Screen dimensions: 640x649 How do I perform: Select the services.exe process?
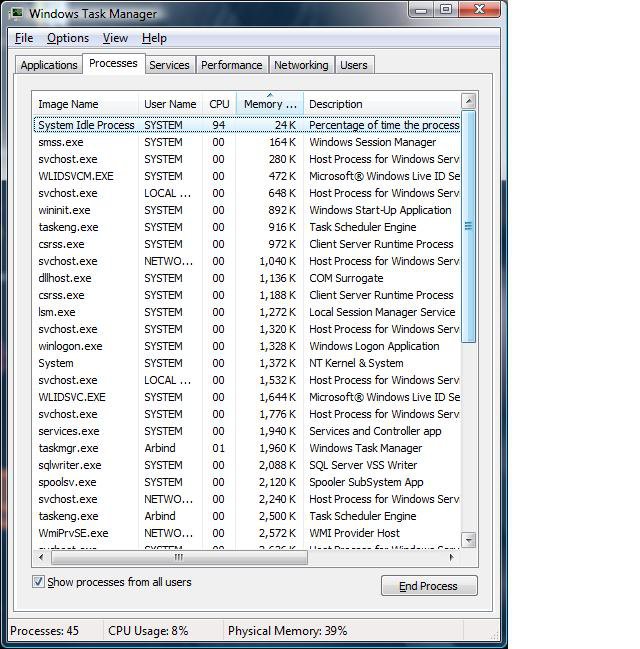point(247,431)
